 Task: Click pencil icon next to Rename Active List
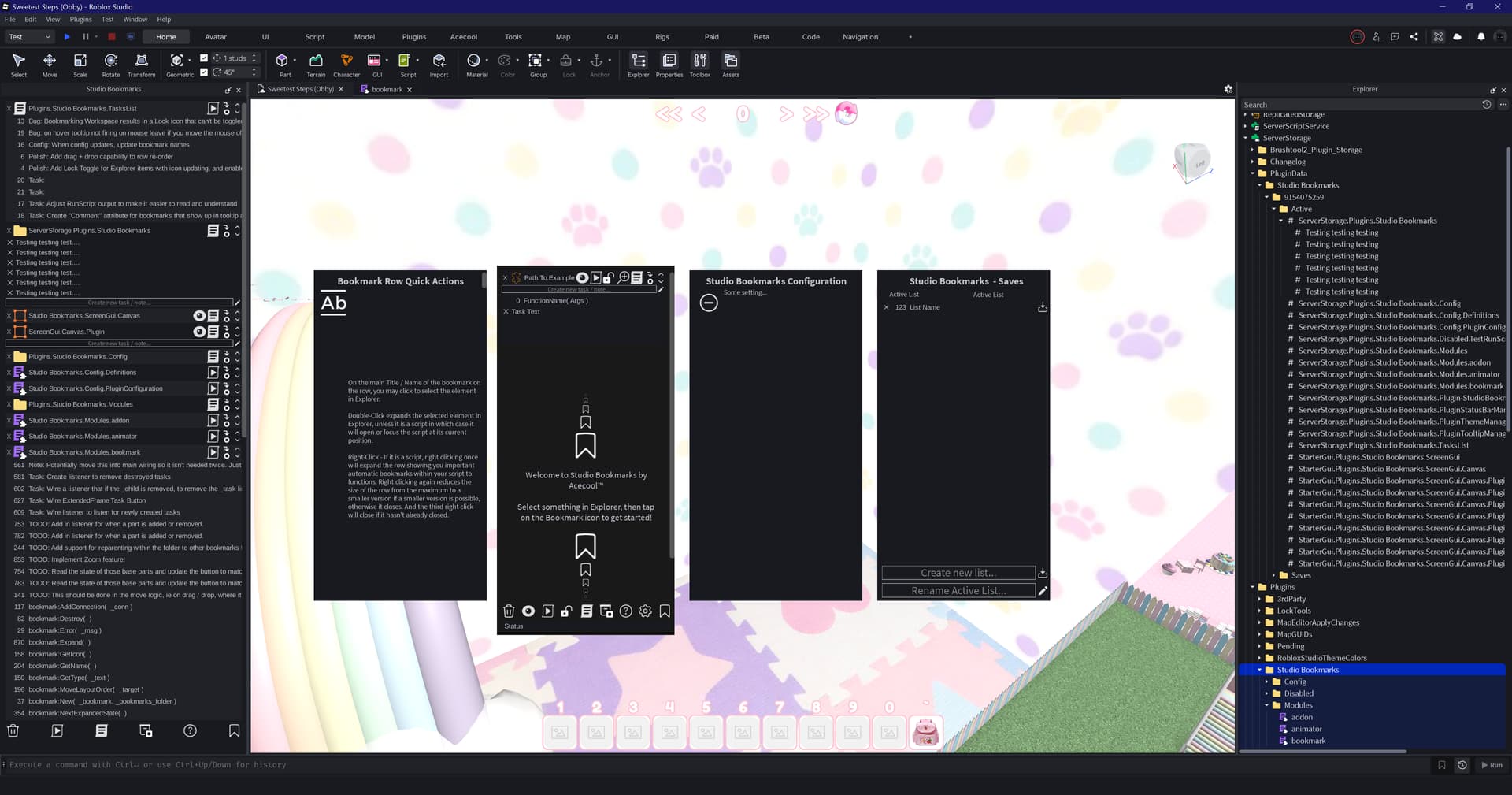pos(1043,590)
